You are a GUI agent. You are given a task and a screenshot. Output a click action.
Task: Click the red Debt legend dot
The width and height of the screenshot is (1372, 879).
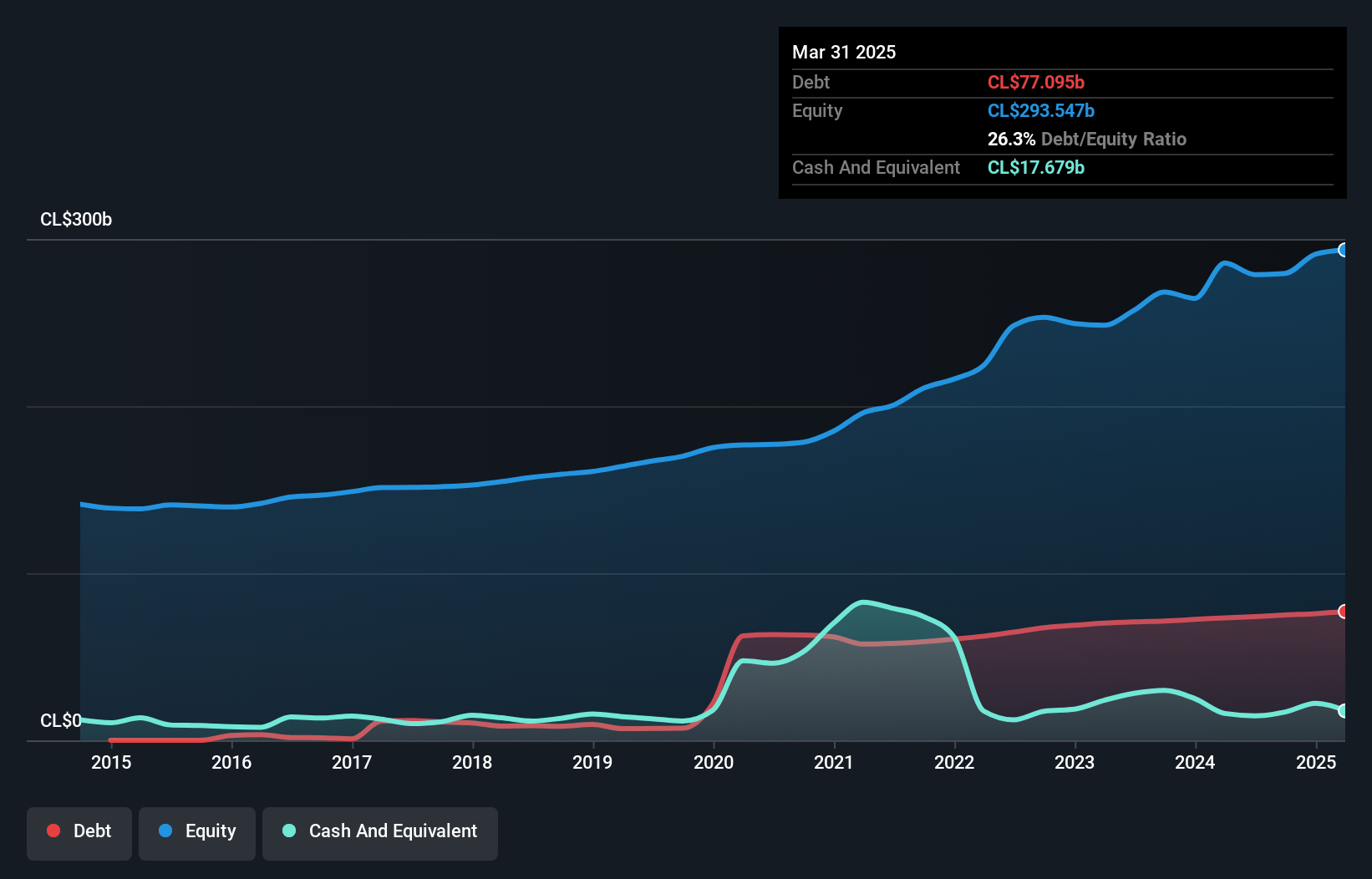[53, 831]
